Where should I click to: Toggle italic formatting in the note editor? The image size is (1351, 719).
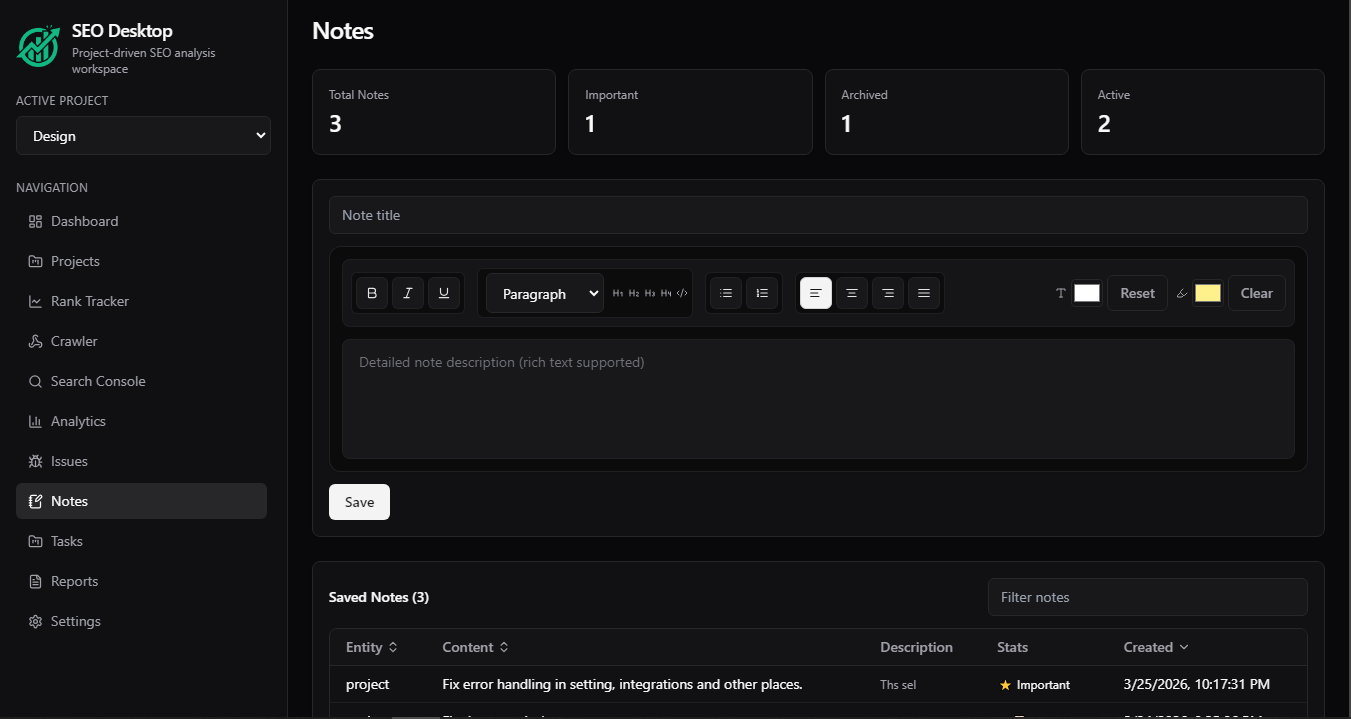point(408,293)
